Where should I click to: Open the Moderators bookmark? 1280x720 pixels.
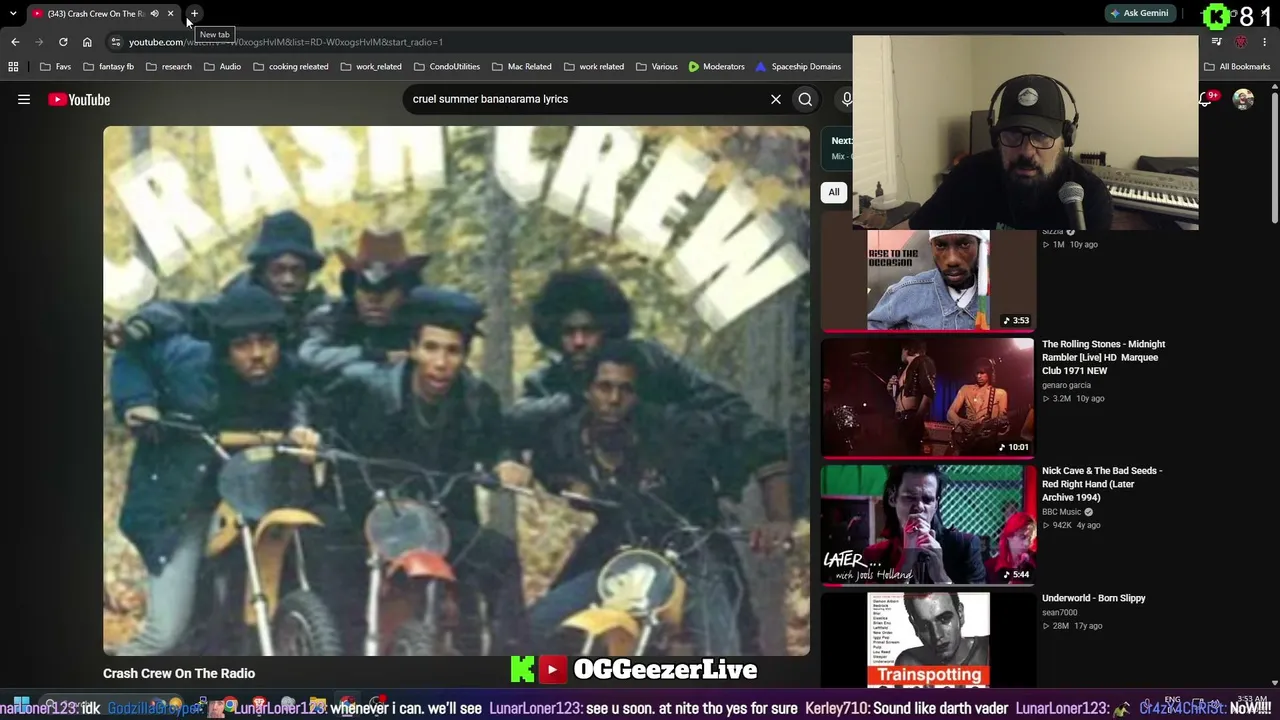click(716, 67)
